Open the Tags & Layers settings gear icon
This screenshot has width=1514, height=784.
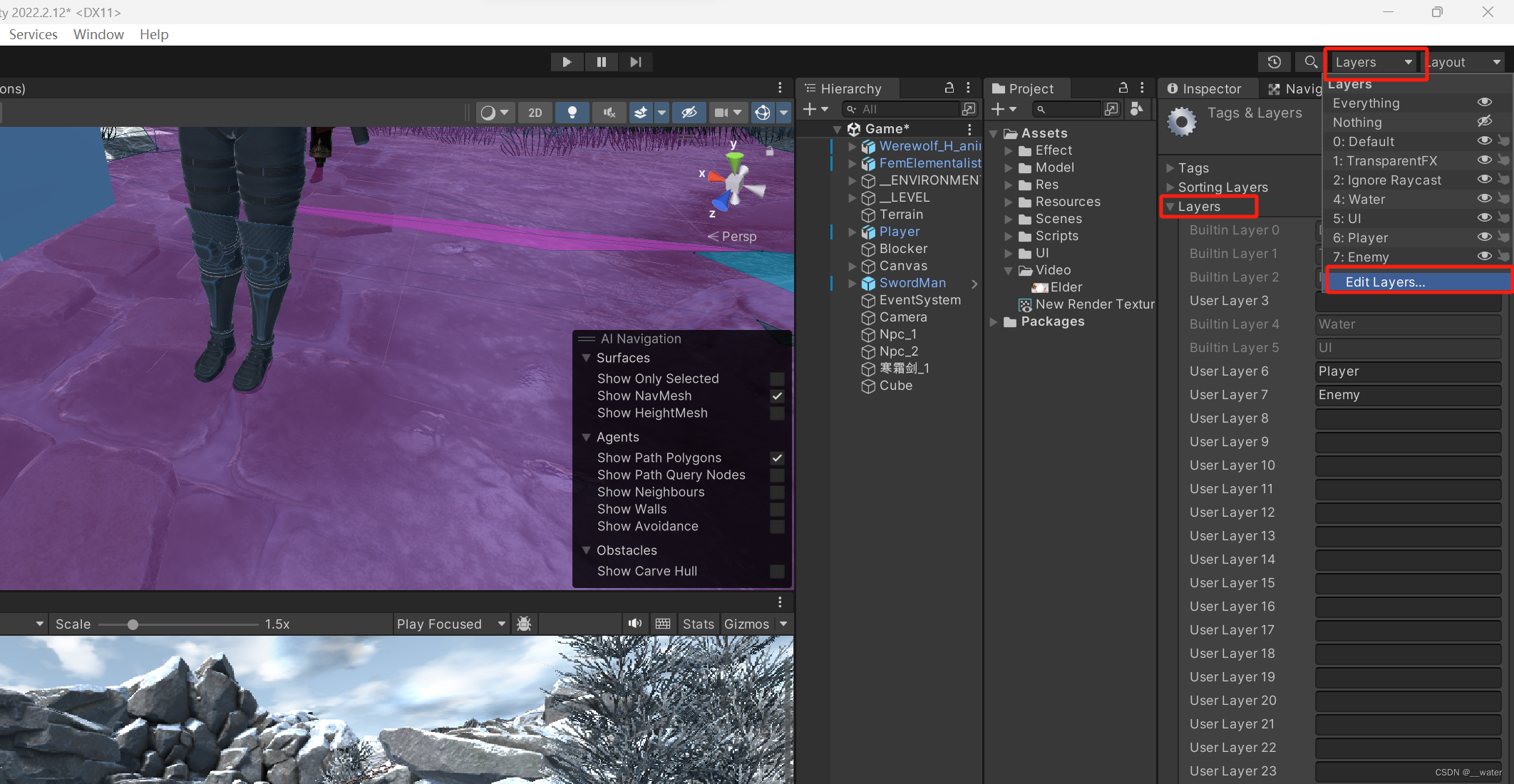click(x=1181, y=121)
